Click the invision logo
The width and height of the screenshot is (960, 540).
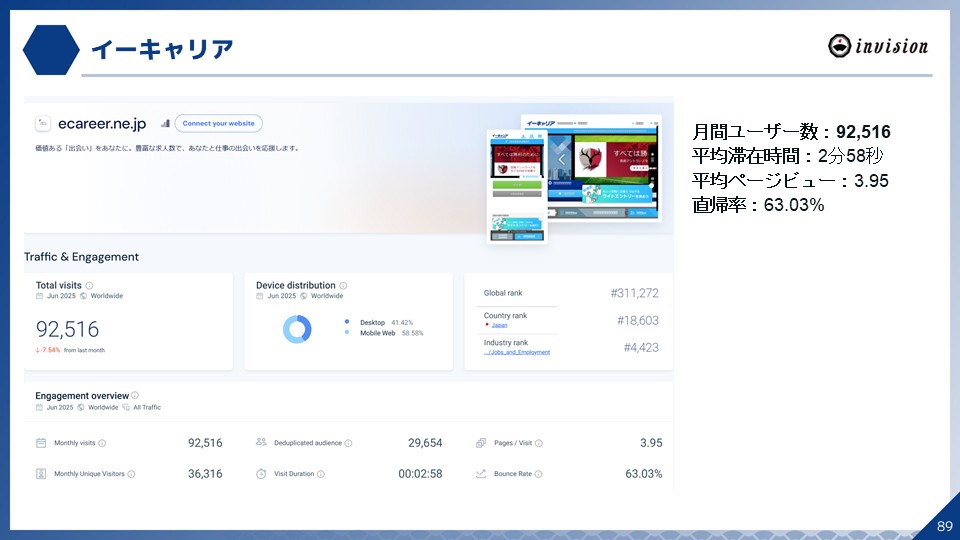[x=878, y=46]
